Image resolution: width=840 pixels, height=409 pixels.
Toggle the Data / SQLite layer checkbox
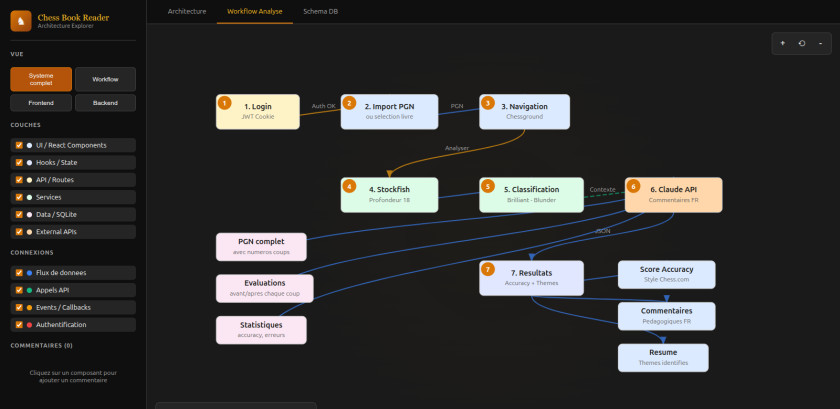(19, 214)
